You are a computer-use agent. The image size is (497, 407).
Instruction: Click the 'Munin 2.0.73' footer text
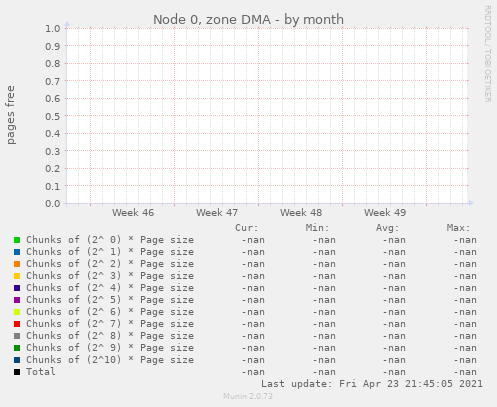pyautogui.click(x=248, y=396)
